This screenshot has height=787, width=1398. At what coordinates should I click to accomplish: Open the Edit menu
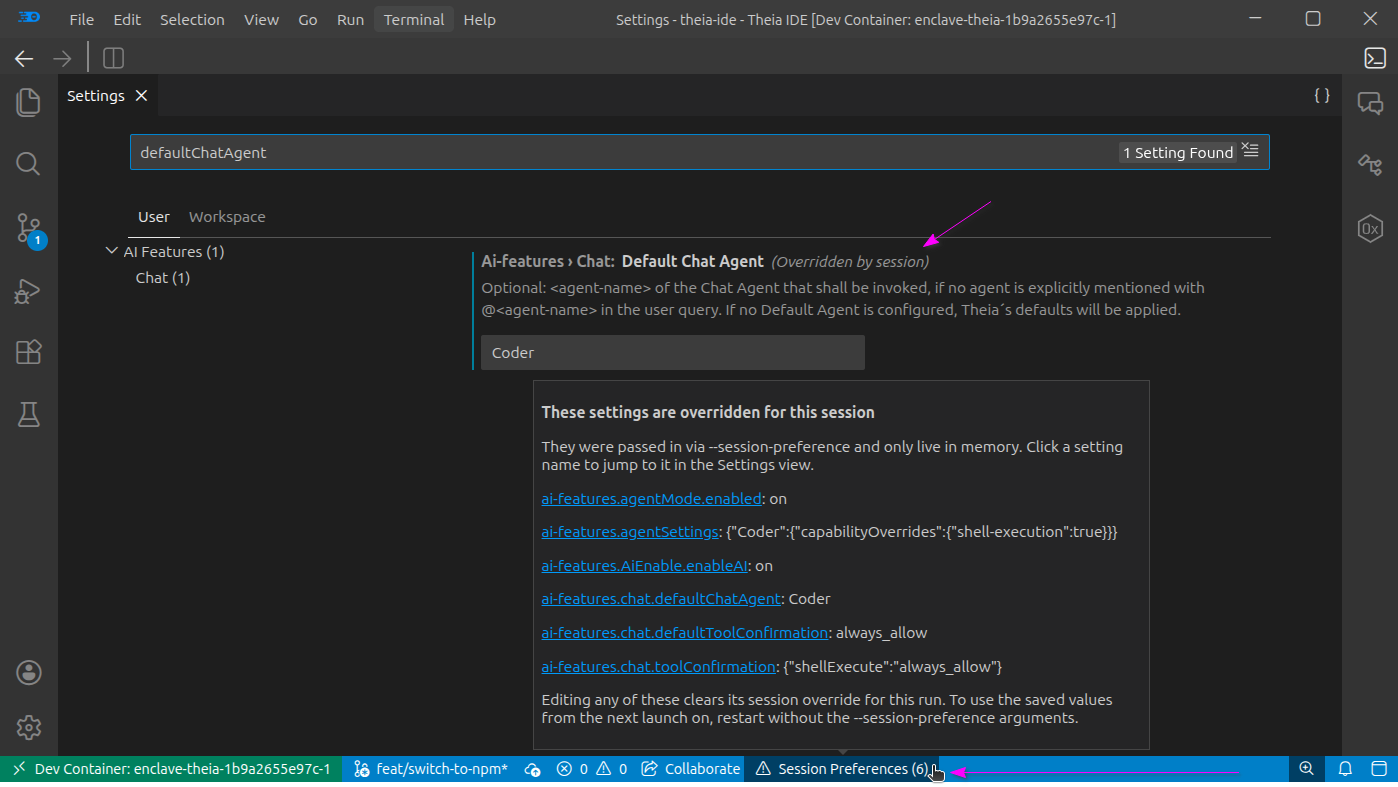[127, 20]
